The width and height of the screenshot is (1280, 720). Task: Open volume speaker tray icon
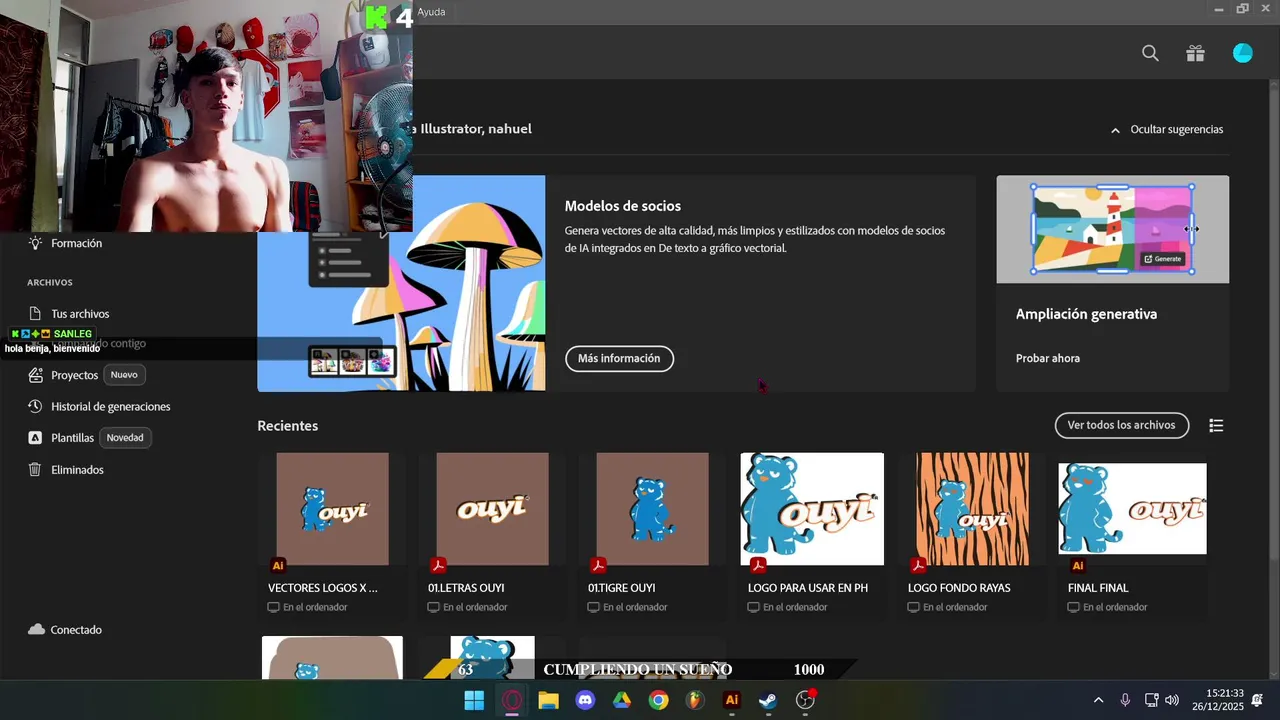point(1172,700)
